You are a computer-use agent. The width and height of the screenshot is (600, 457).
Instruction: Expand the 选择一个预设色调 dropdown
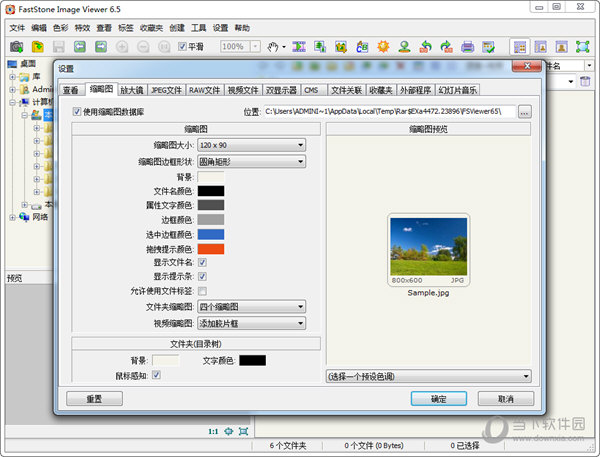click(x=428, y=376)
